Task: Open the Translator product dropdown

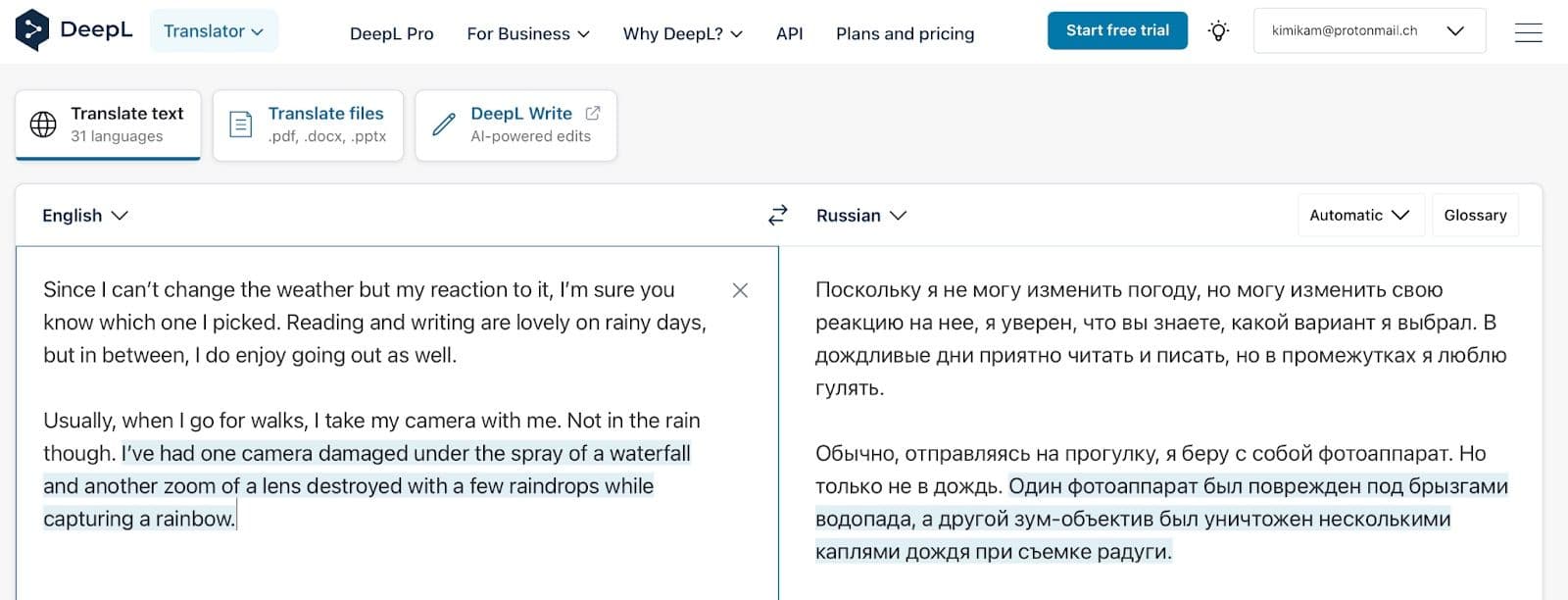Action: click(214, 31)
